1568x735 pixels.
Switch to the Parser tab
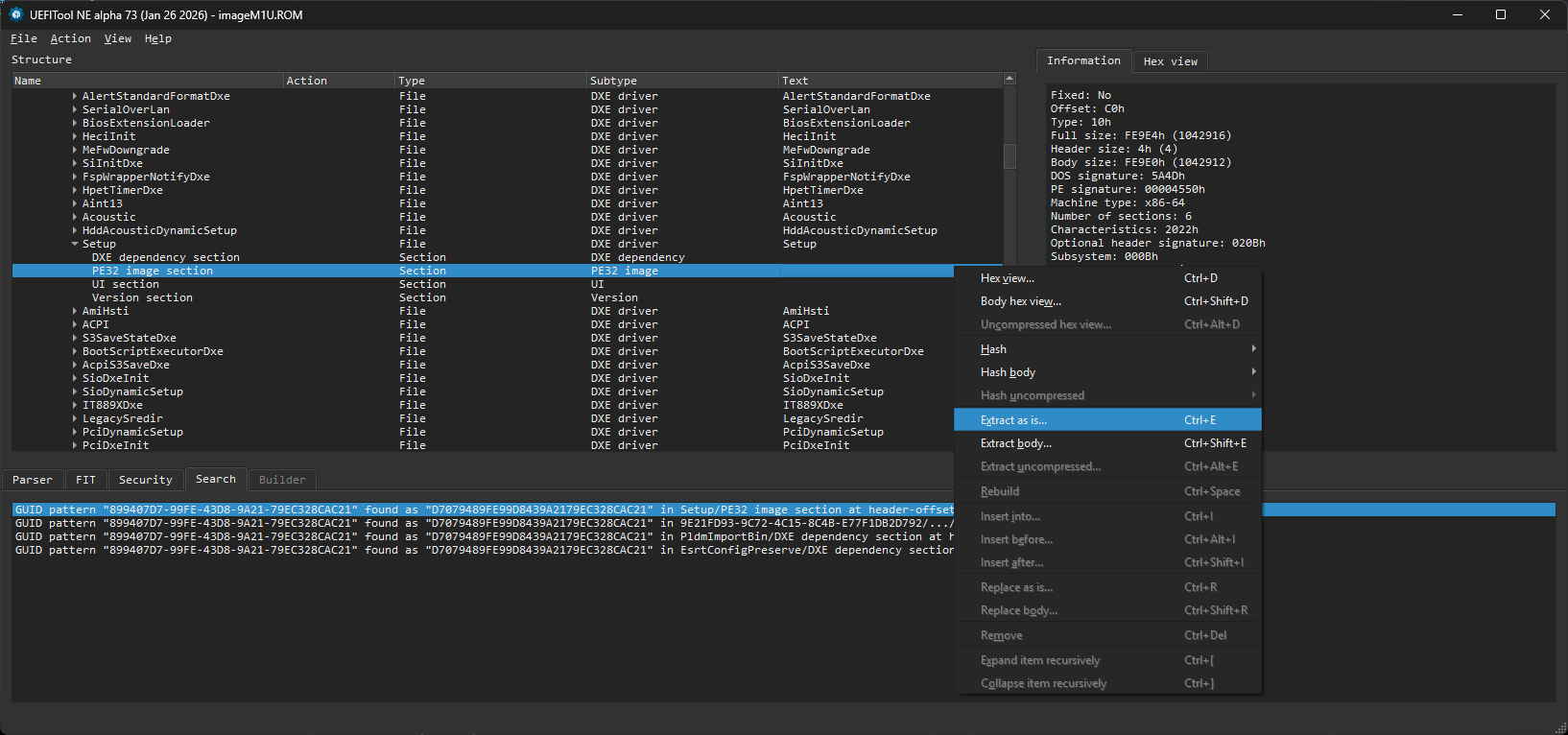[33, 480]
